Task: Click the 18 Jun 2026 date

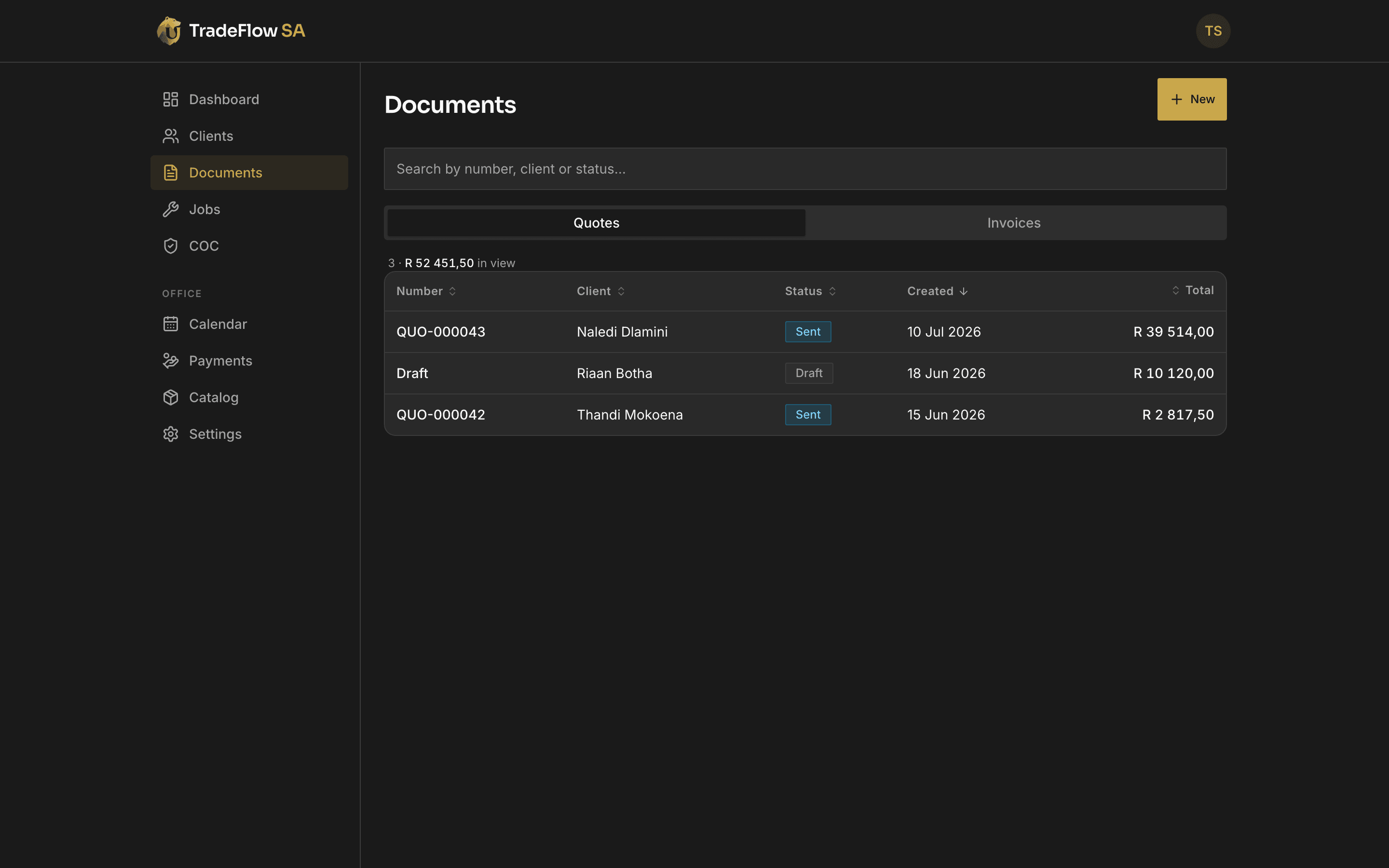Action: coord(946,373)
